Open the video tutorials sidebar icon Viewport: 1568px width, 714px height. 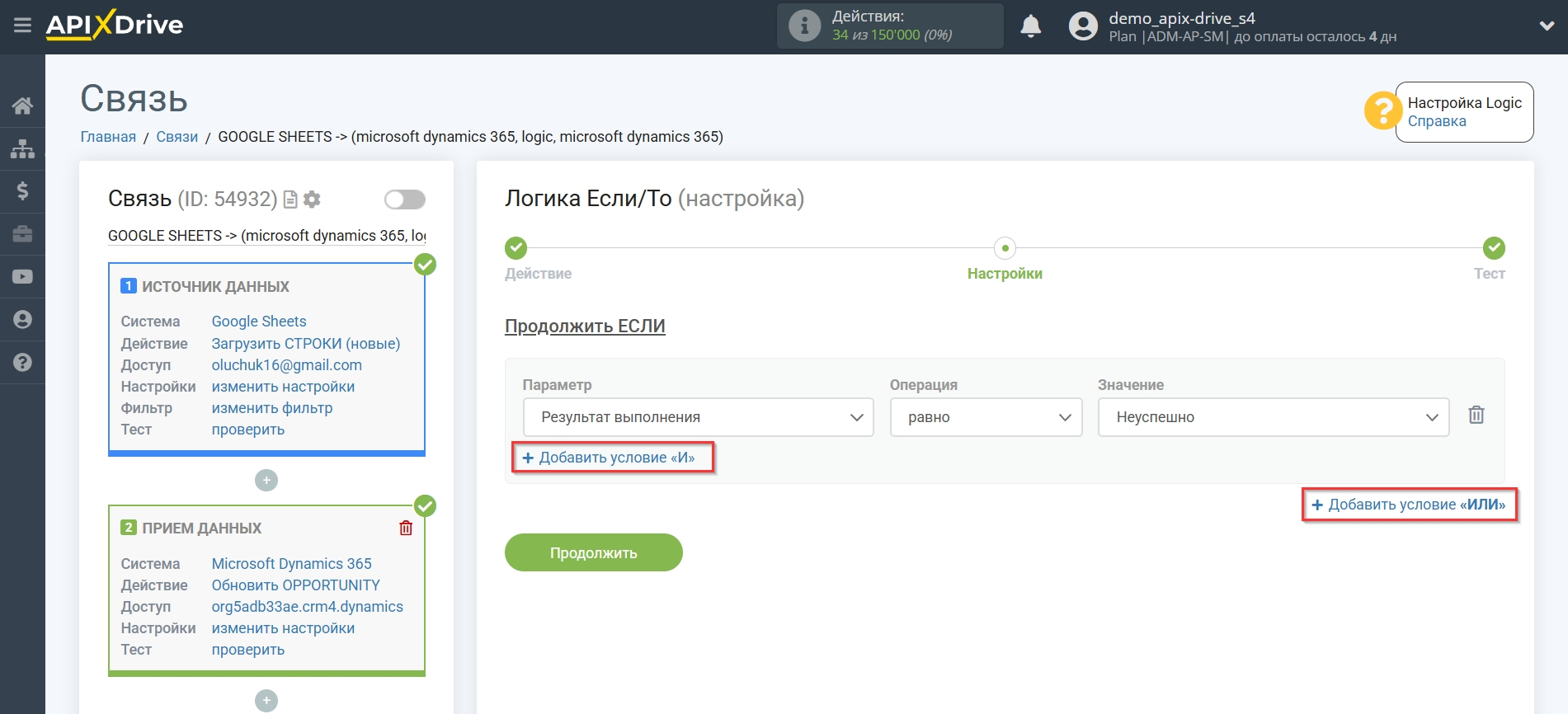(x=22, y=277)
